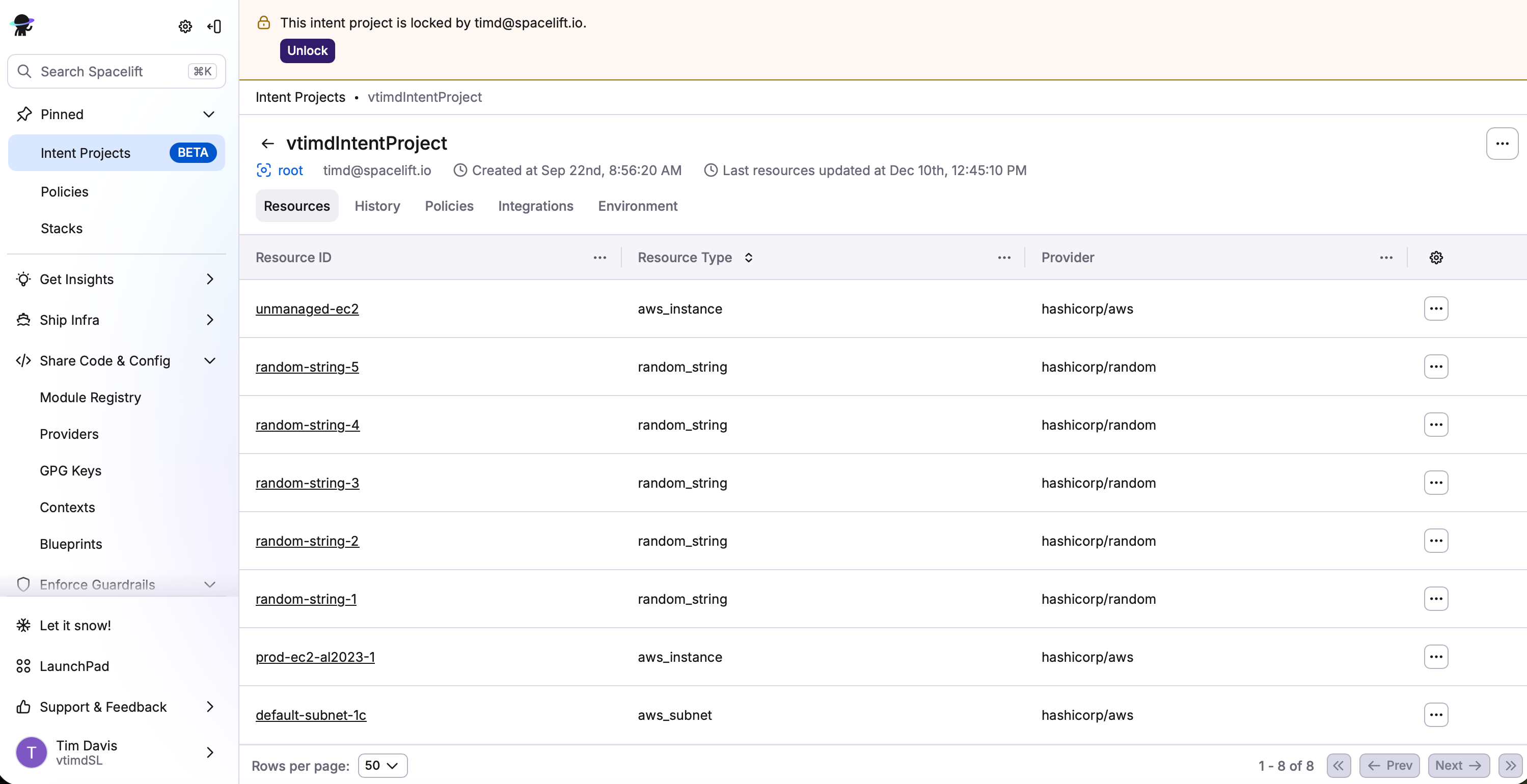Open Resource ID column options dots
This screenshot has height=784, width=1527.
pos(599,258)
